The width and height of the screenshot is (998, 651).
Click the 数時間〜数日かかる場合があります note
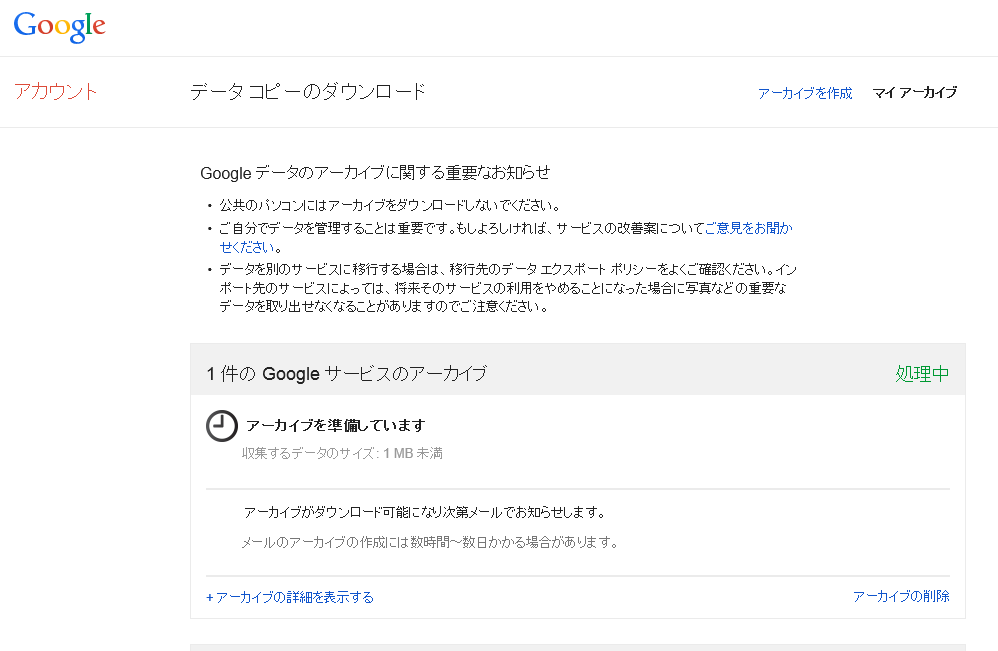point(430,542)
